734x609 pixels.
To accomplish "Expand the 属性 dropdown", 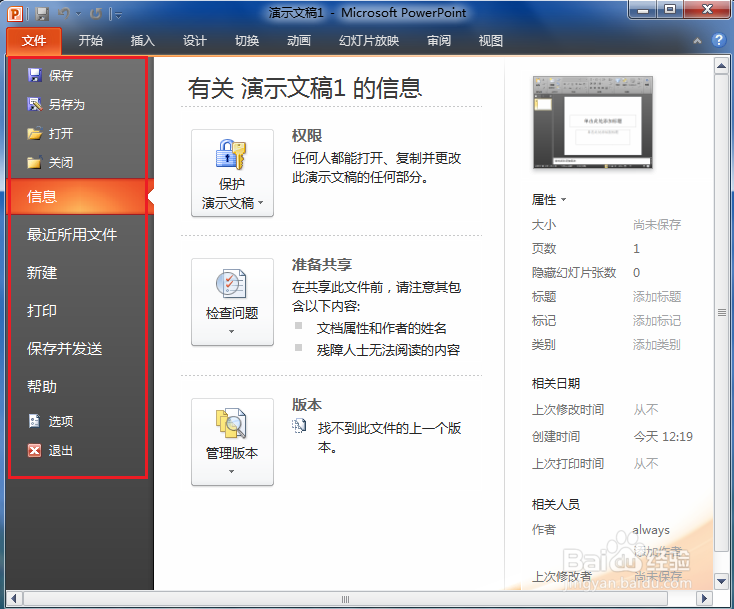I will 549,200.
